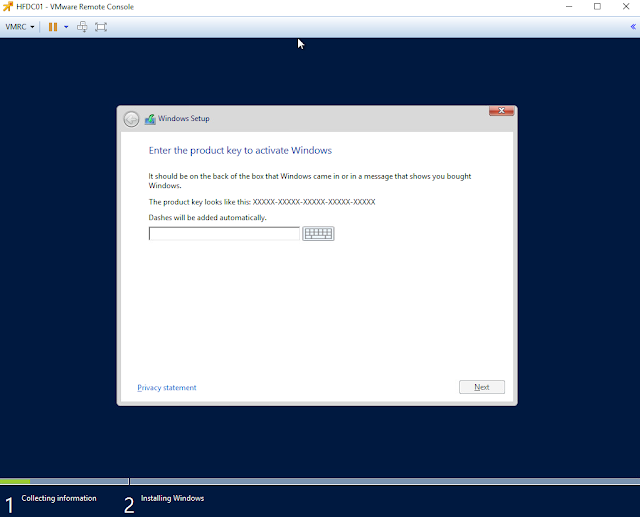Enter full screen mode
Image resolution: width=640 pixels, height=517 pixels.
(x=101, y=27)
